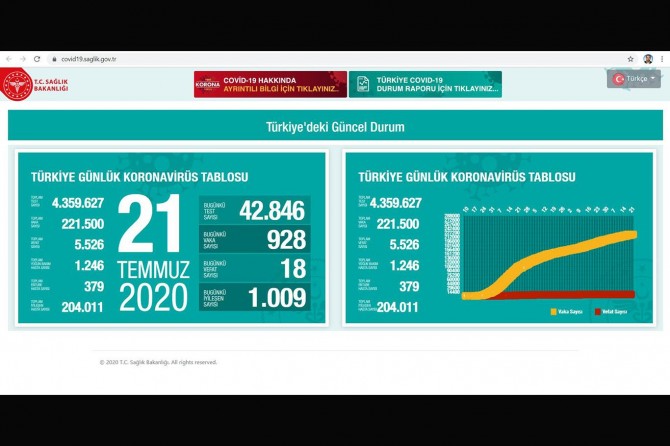The height and width of the screenshot is (446, 670).
Task: Click intubated count 379 in left panel
Action: [x=94, y=286]
